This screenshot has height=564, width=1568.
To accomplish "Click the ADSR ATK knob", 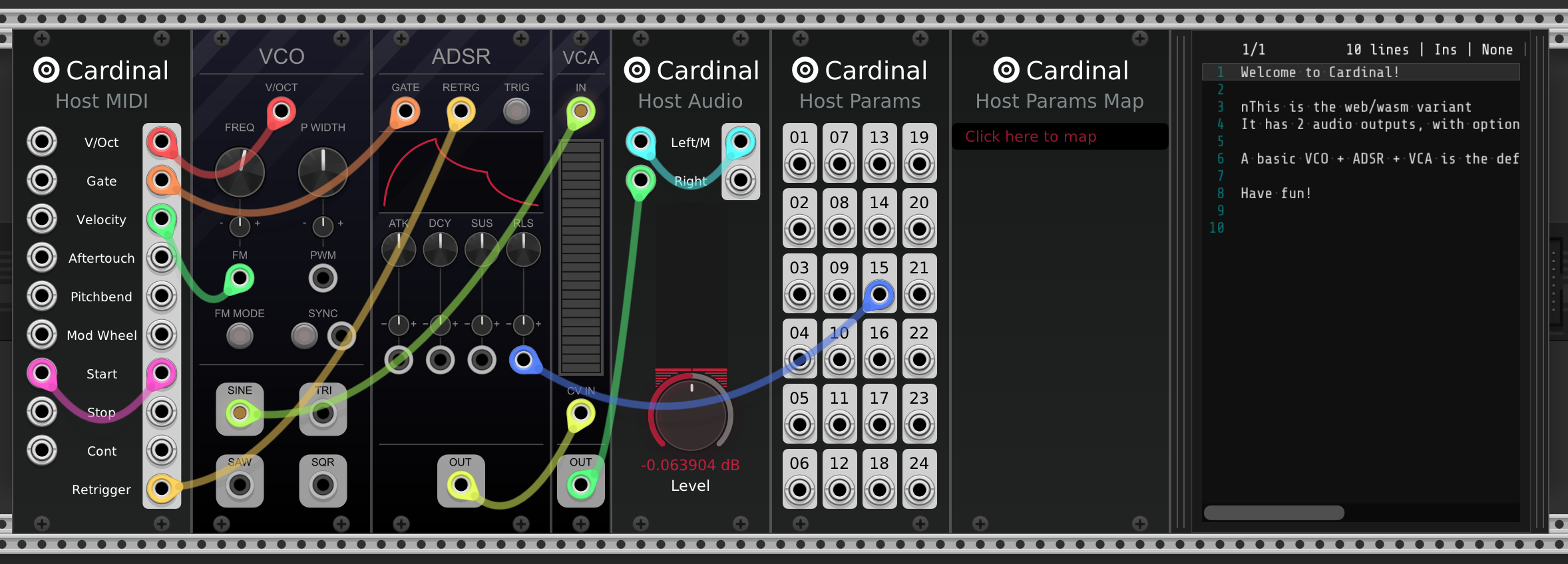I will pos(399,249).
